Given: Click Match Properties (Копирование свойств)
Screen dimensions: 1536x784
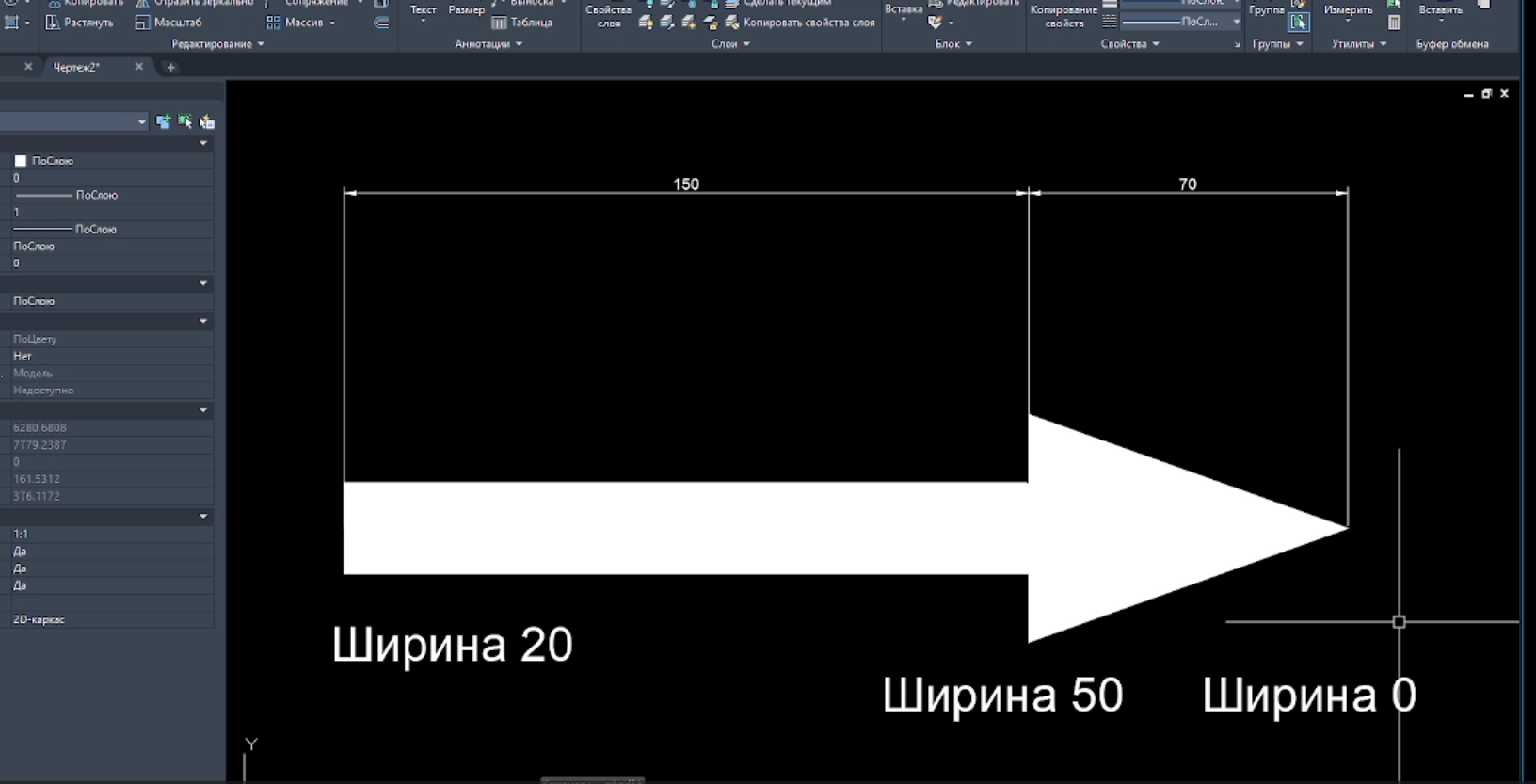Looking at the screenshot, I should (1064, 16).
